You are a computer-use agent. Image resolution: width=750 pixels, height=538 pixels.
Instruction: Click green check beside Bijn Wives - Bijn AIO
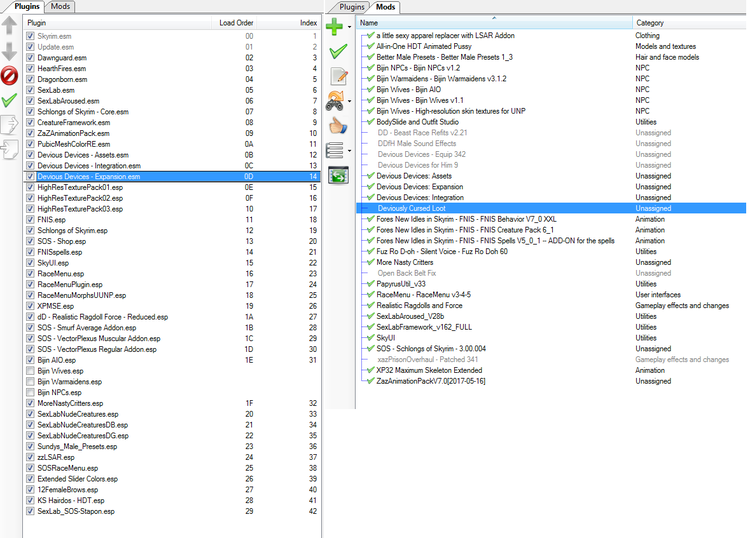[x=370, y=89]
